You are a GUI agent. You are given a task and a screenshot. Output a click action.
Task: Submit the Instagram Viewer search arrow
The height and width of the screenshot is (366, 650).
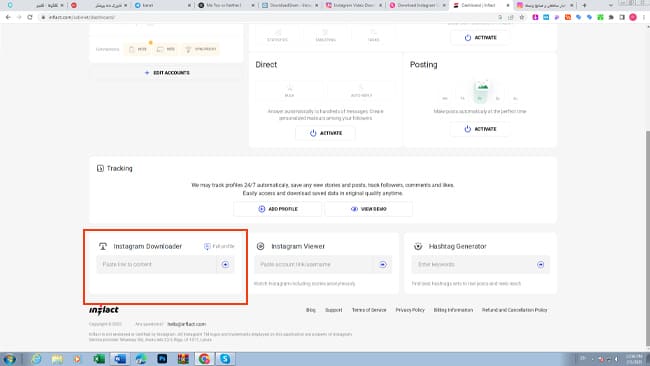(x=383, y=264)
